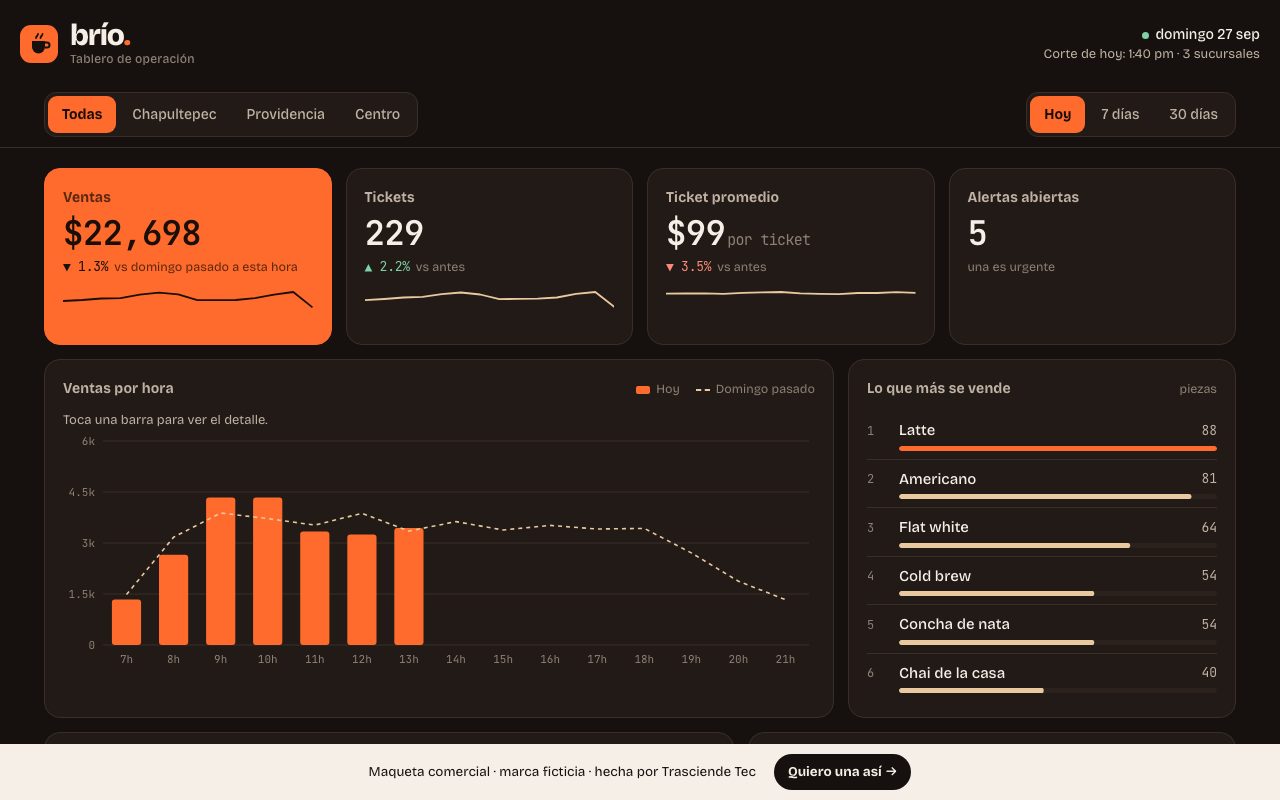Click the Latte orange progress bar
Screen dimensions: 1280x800
1058,448
